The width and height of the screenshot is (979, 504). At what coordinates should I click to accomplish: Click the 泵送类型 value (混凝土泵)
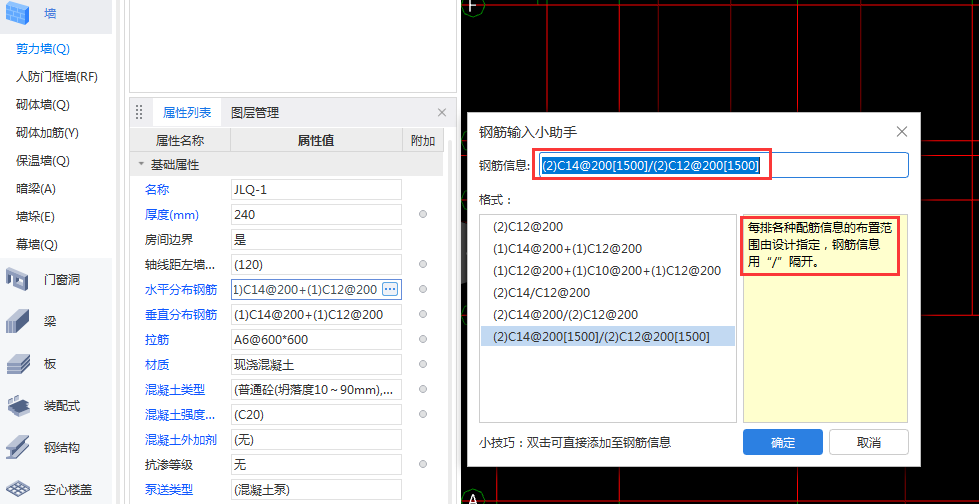(x=316, y=489)
